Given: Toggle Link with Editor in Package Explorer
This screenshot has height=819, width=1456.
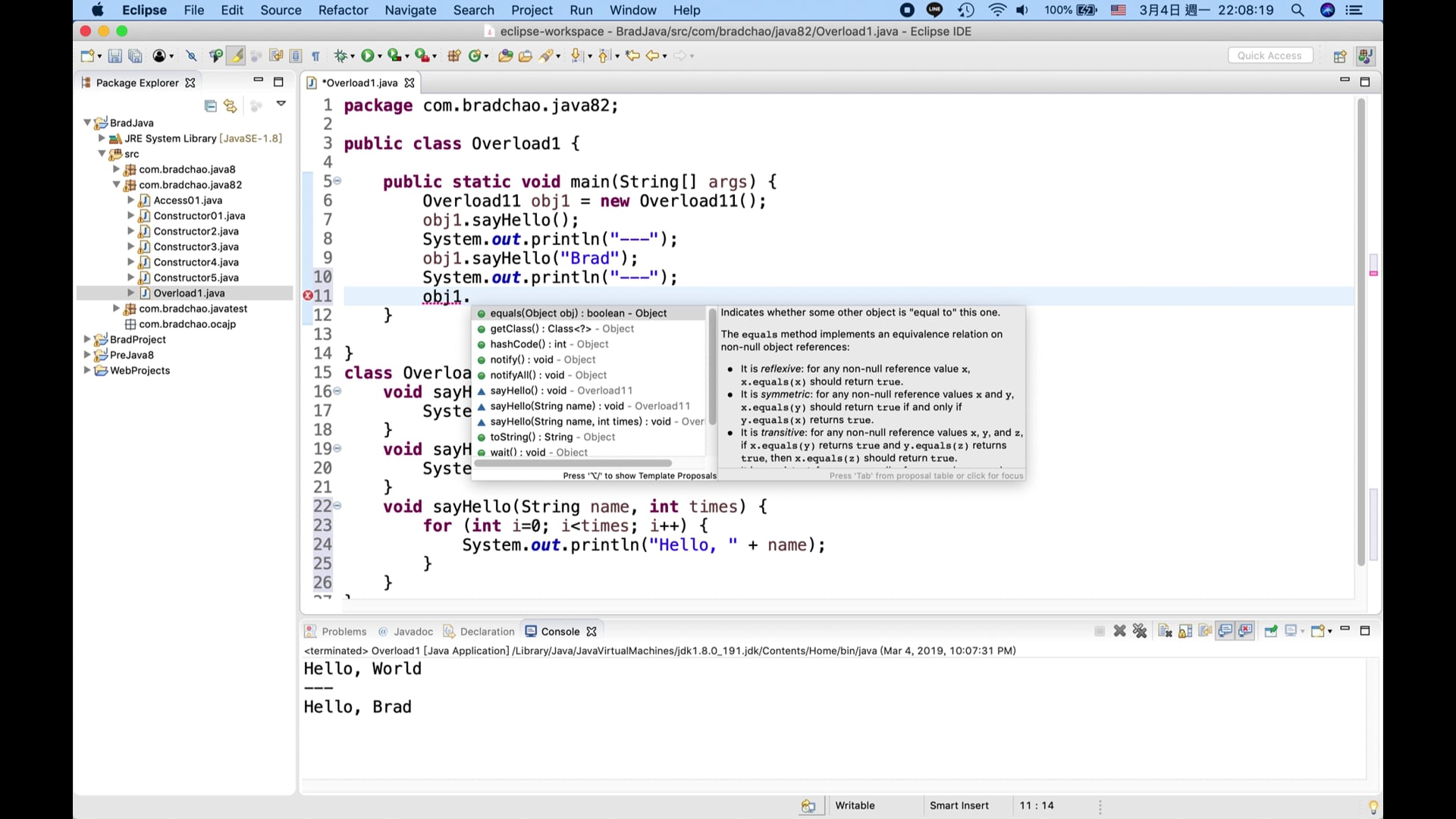Looking at the screenshot, I should [x=230, y=105].
